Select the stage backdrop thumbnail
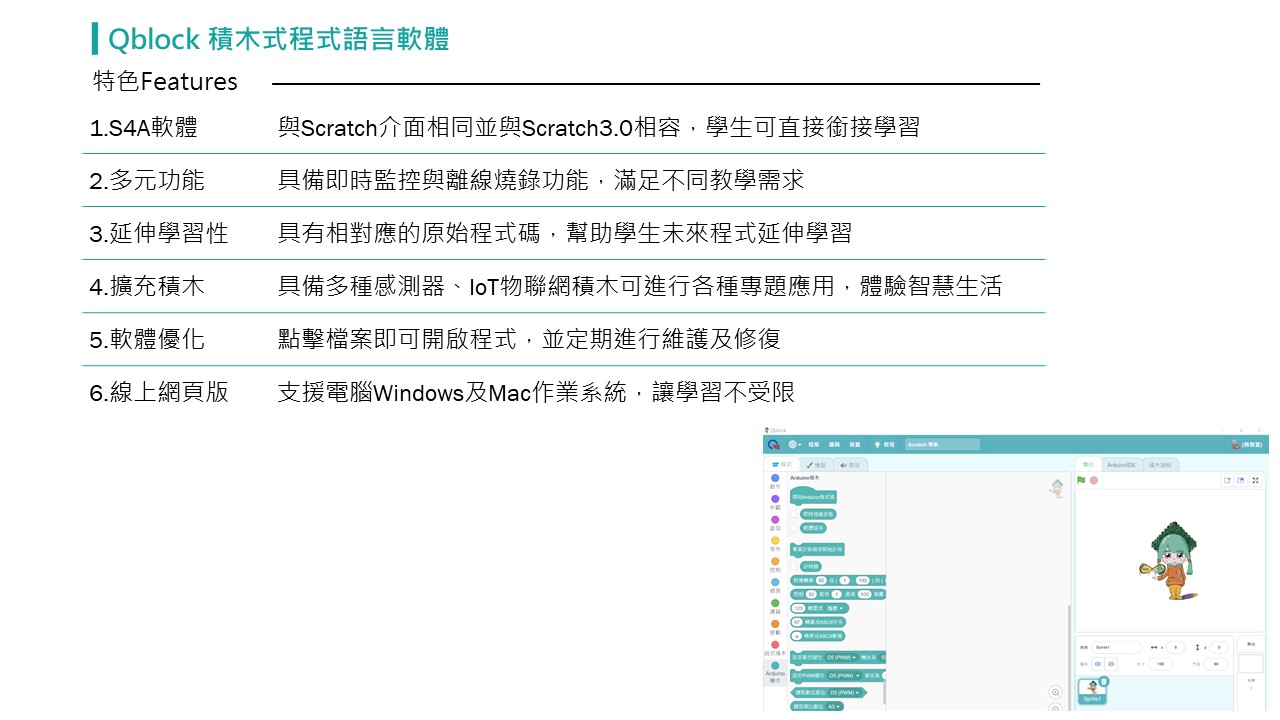 [x=1251, y=663]
